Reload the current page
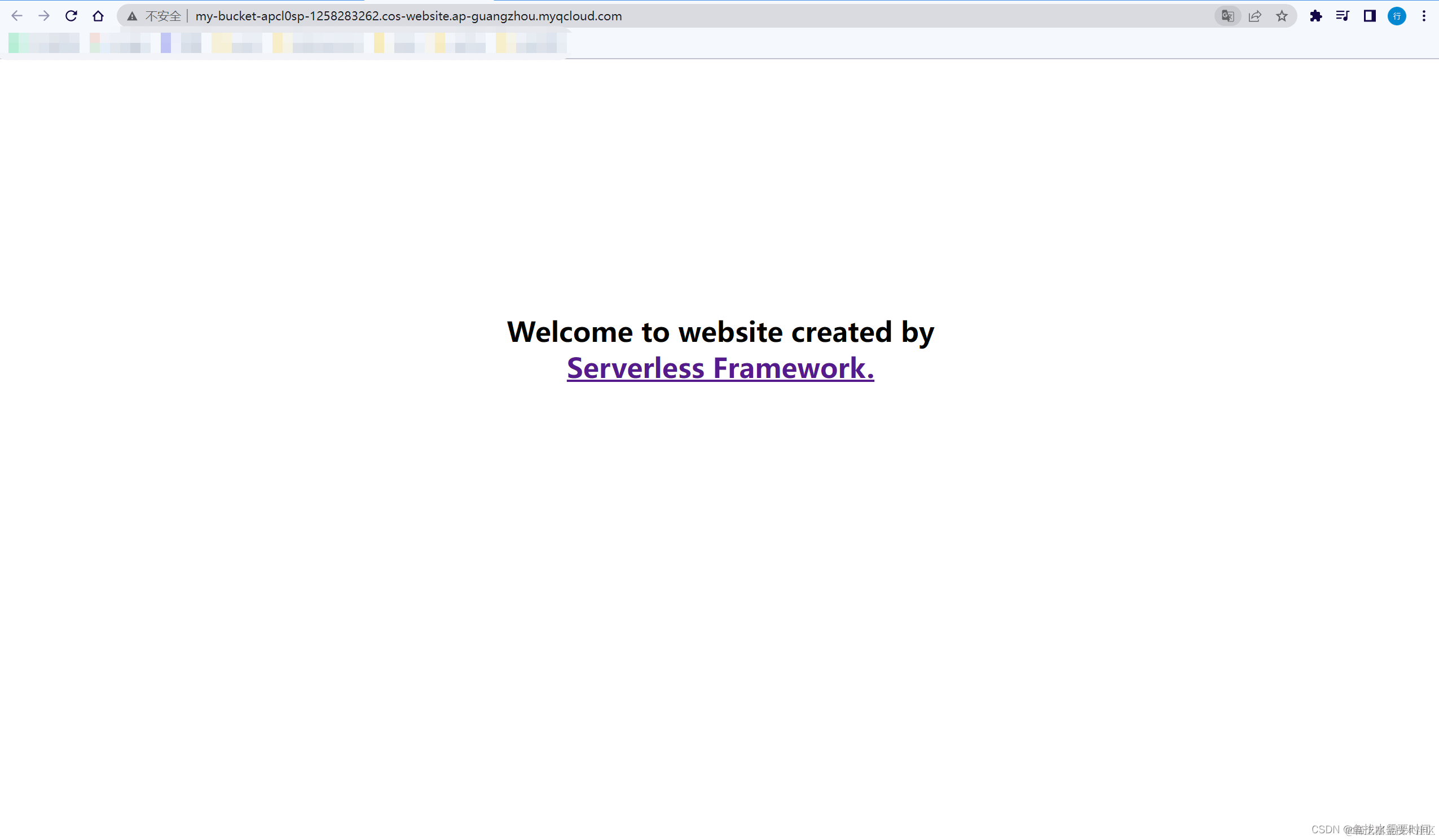The width and height of the screenshot is (1439, 840). click(71, 16)
